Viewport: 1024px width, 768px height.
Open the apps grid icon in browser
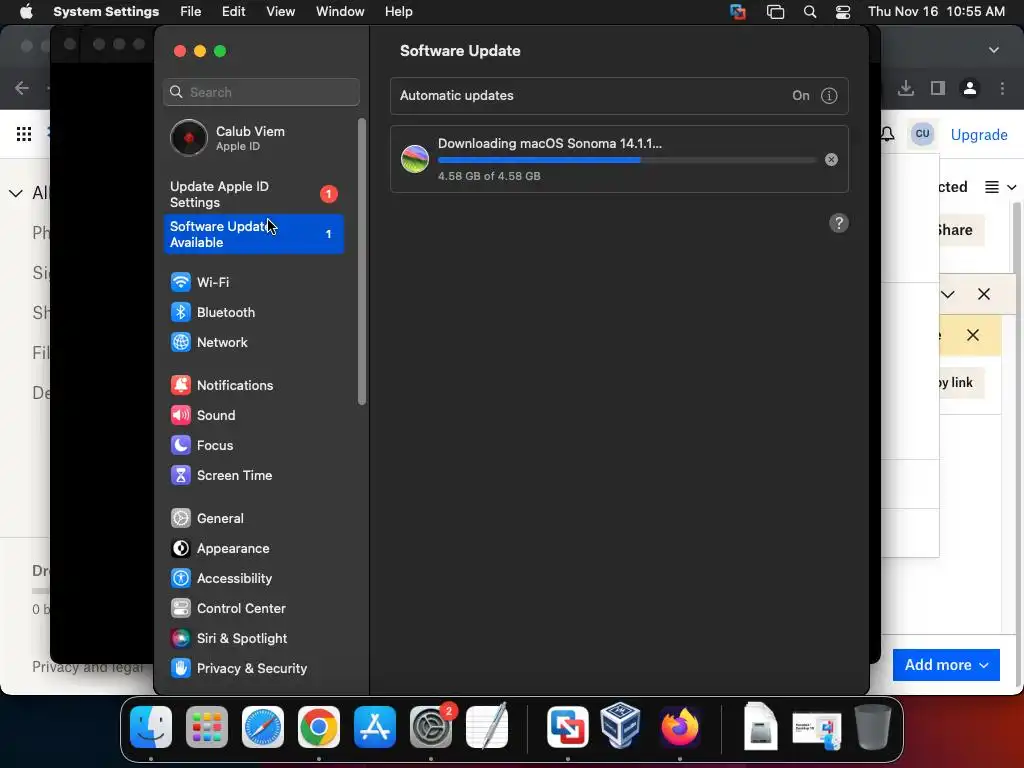click(x=24, y=134)
